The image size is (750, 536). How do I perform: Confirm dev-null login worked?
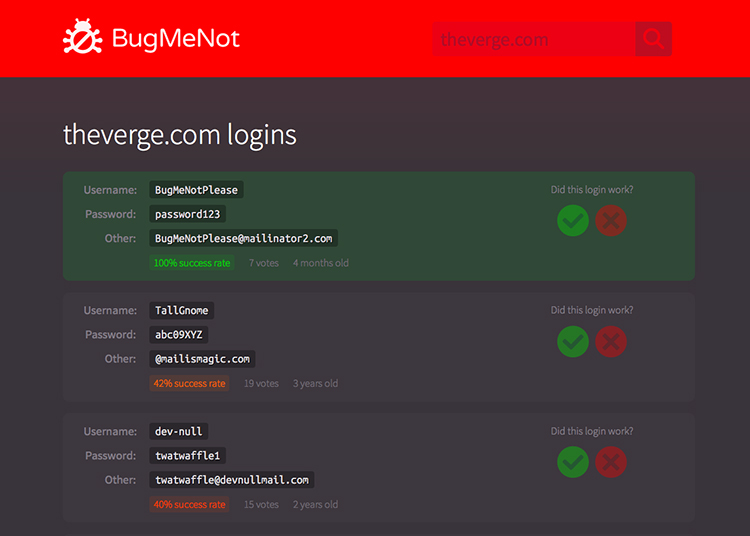(573, 462)
